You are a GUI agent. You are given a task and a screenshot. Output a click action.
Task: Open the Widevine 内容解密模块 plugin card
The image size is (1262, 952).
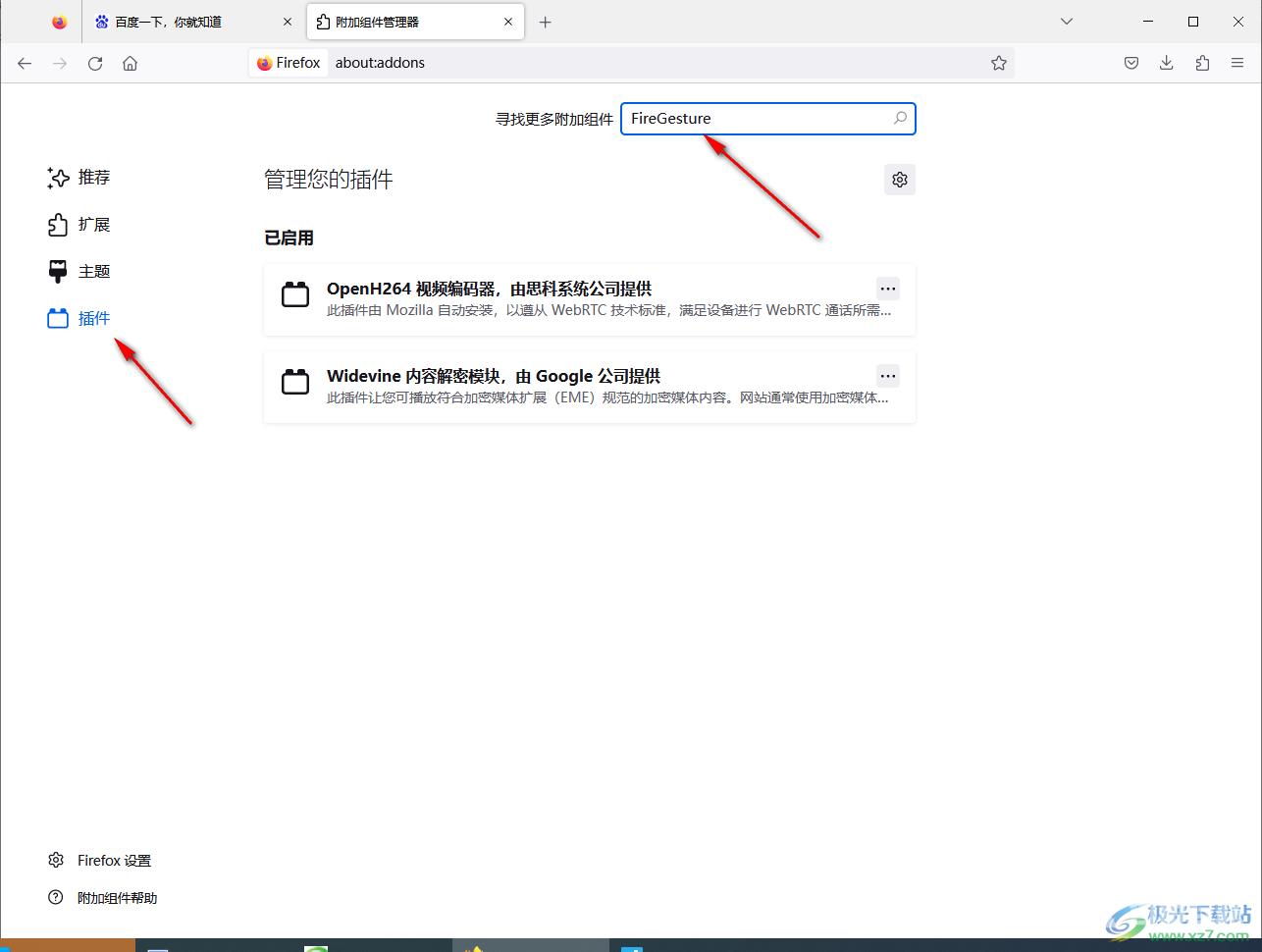(x=590, y=387)
